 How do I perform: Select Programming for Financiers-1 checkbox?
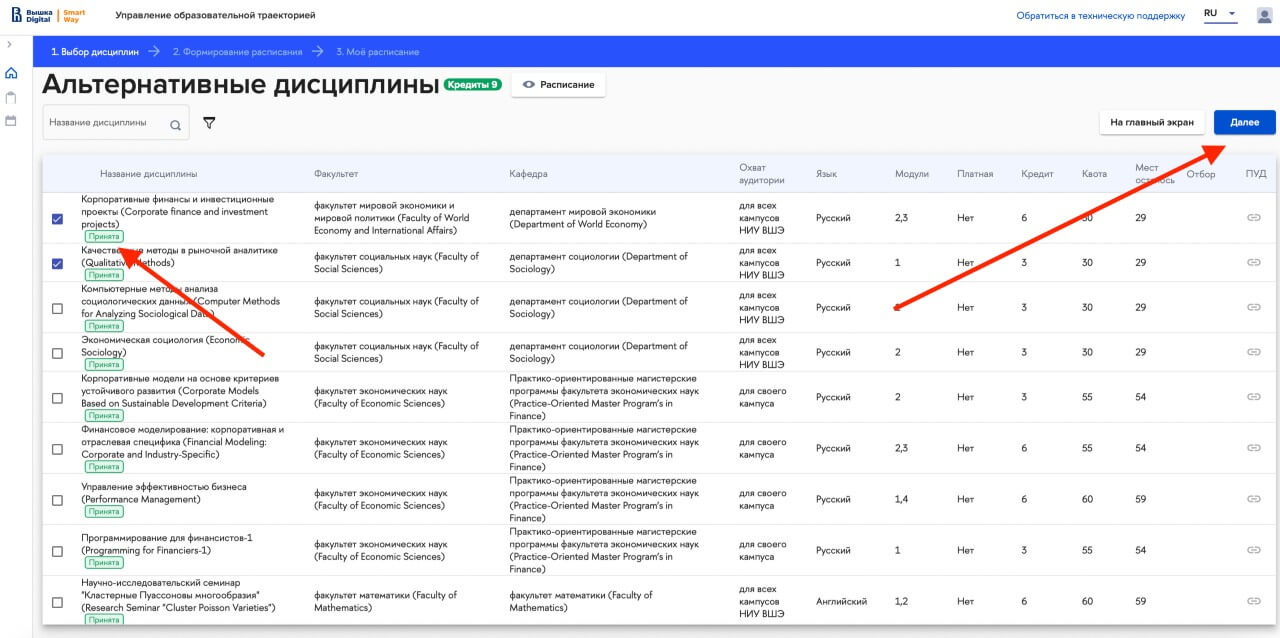click(x=57, y=551)
